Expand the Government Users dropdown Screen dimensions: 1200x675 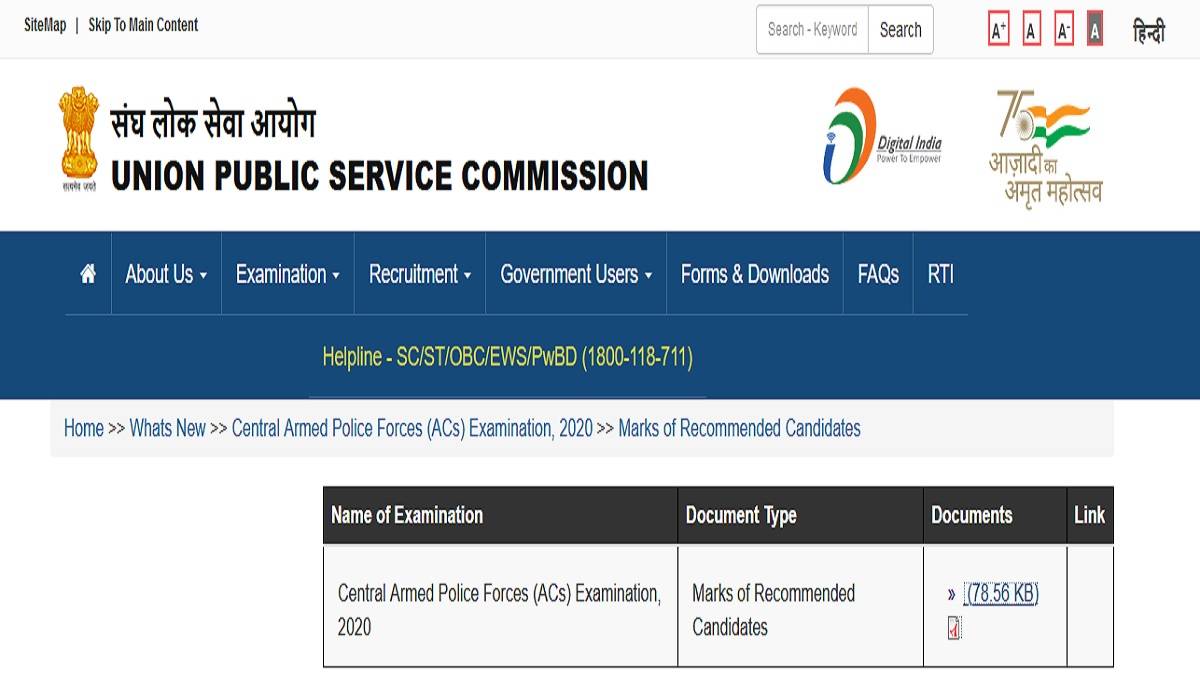(x=575, y=273)
